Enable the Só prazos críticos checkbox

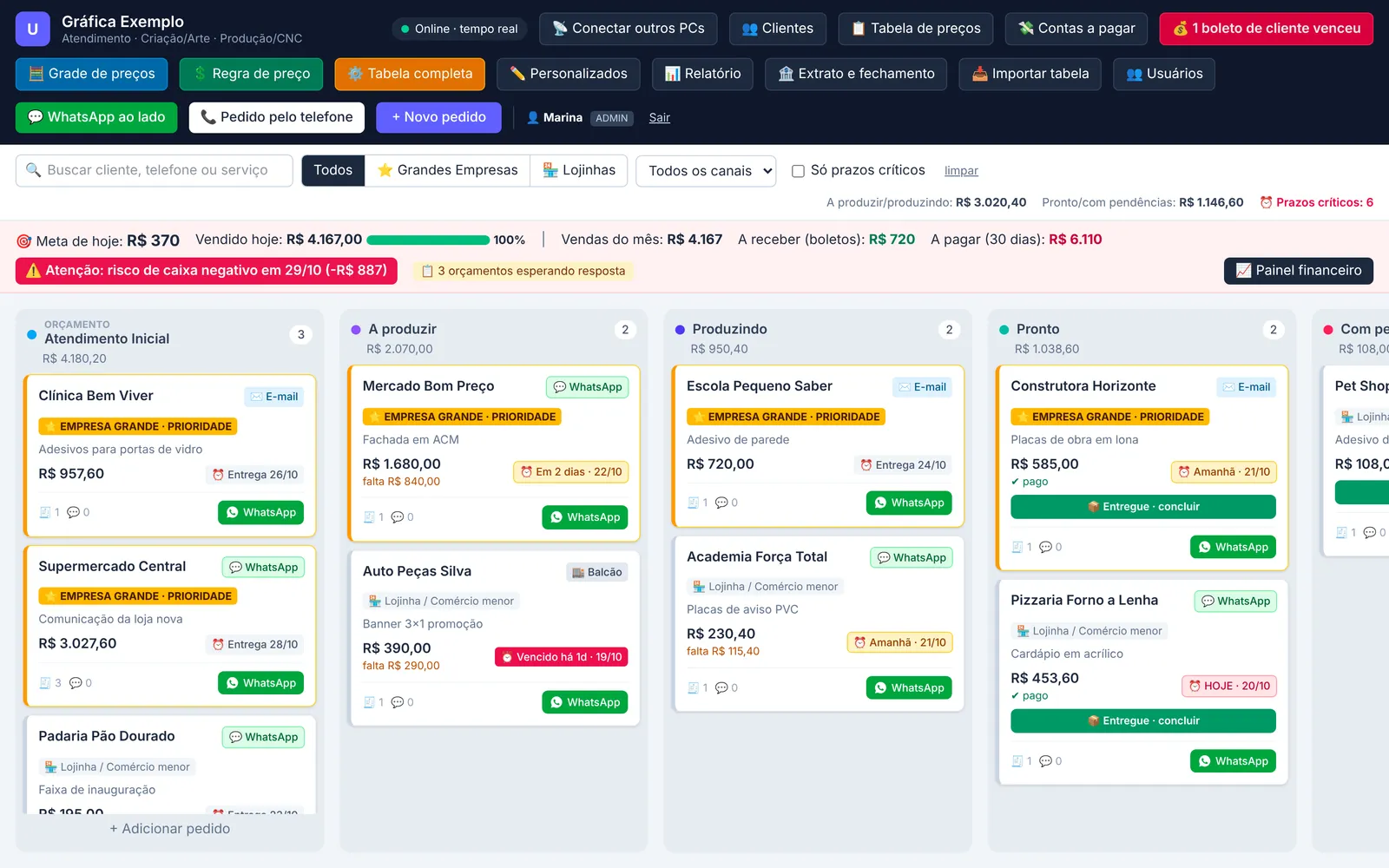coord(798,171)
